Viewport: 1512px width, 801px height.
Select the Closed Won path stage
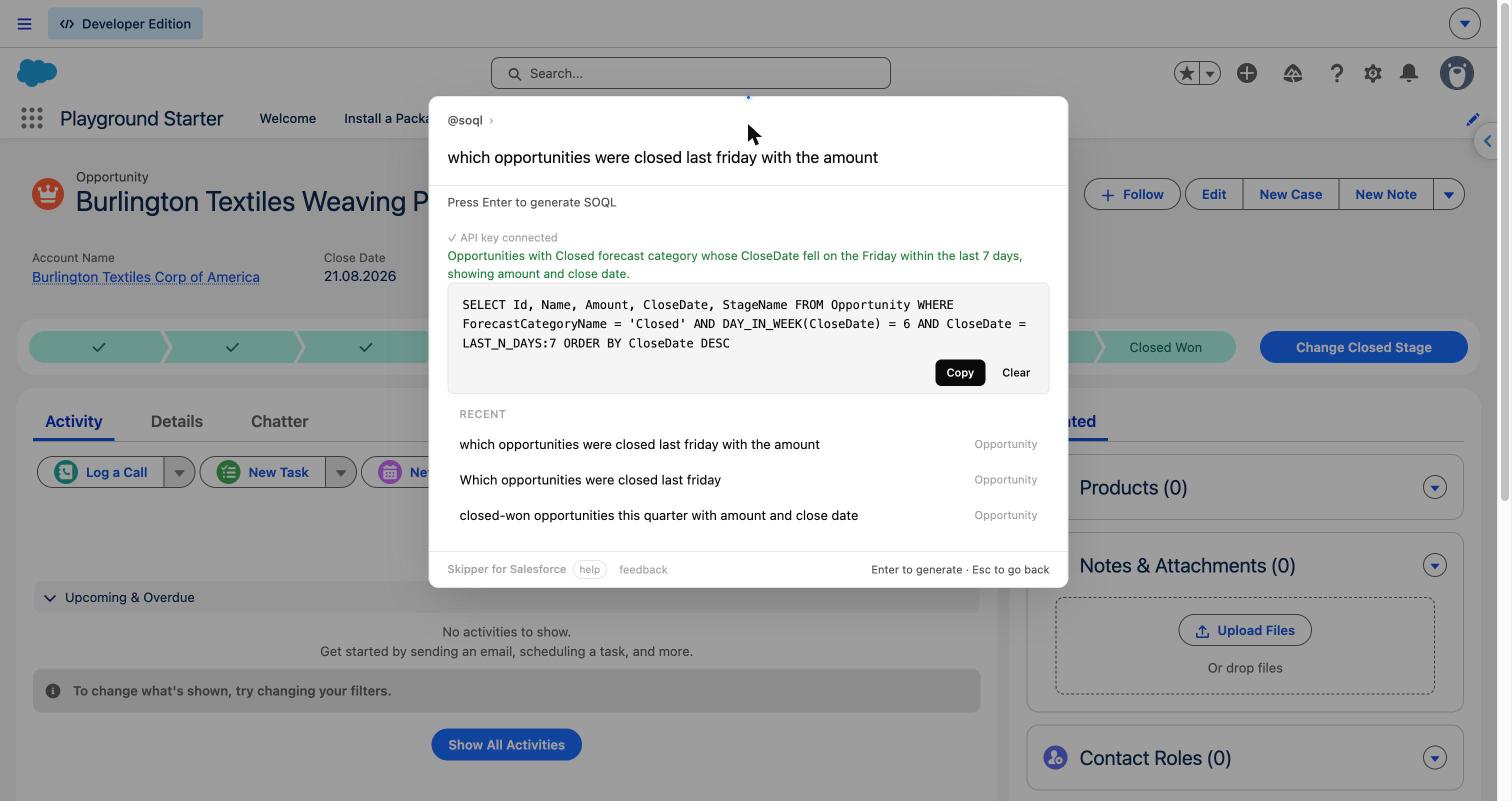(1166, 347)
